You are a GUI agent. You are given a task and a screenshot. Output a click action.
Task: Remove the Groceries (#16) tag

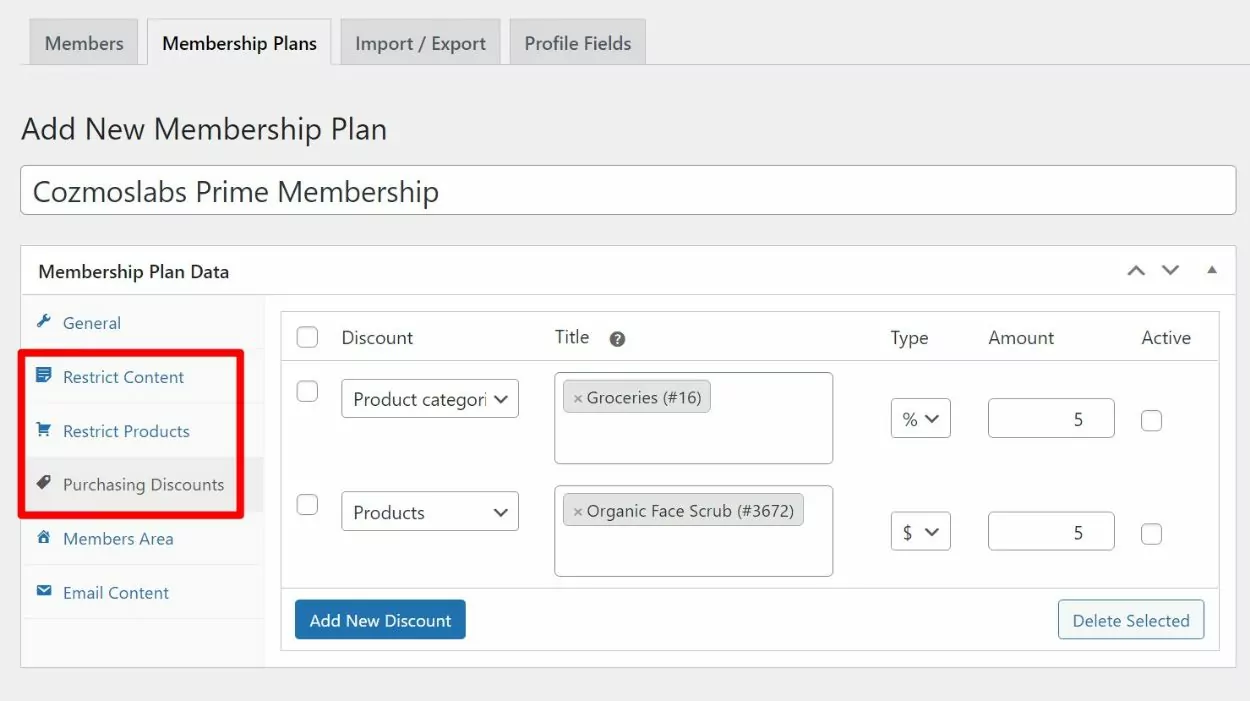(578, 398)
